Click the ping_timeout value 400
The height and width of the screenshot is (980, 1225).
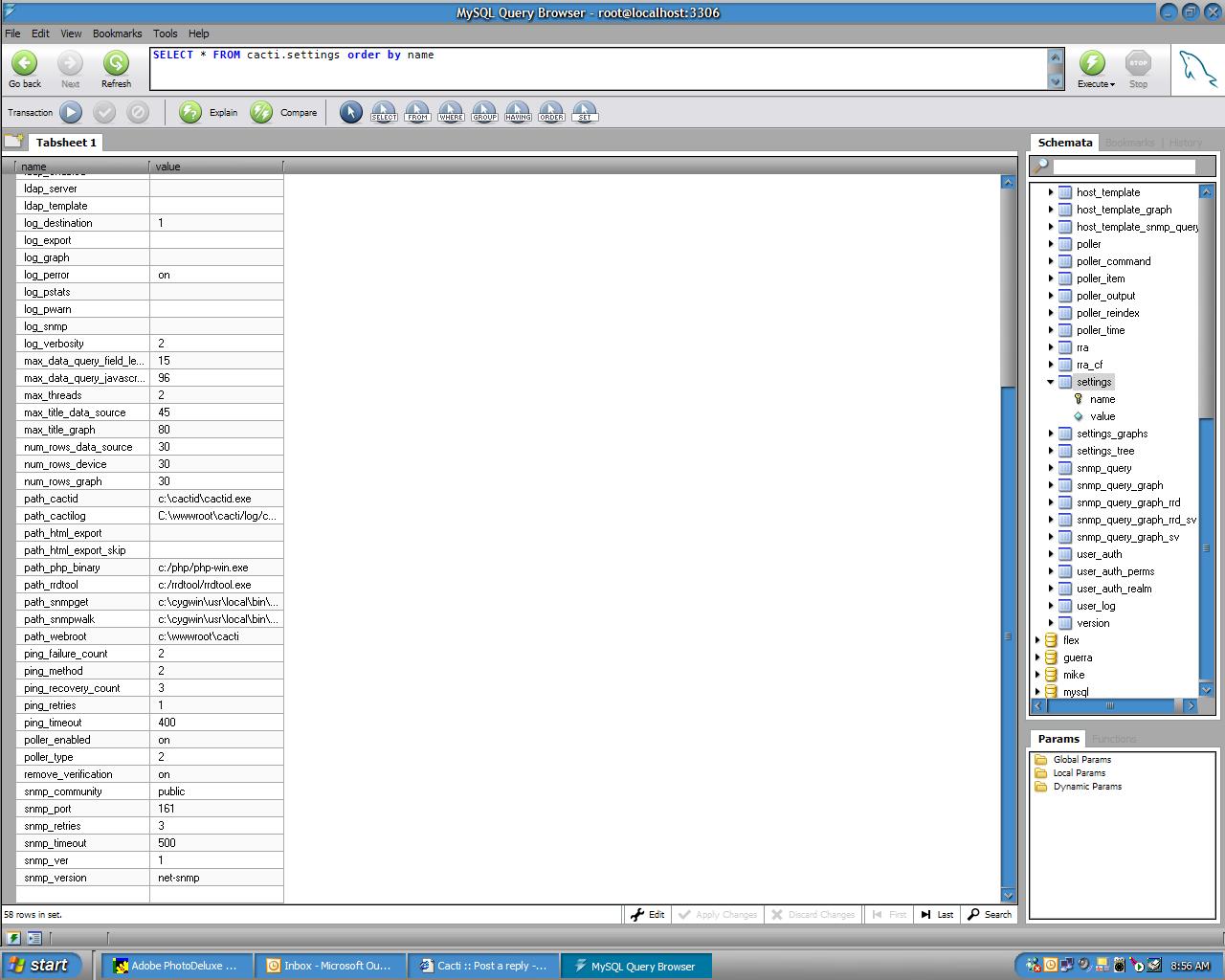tap(216, 723)
